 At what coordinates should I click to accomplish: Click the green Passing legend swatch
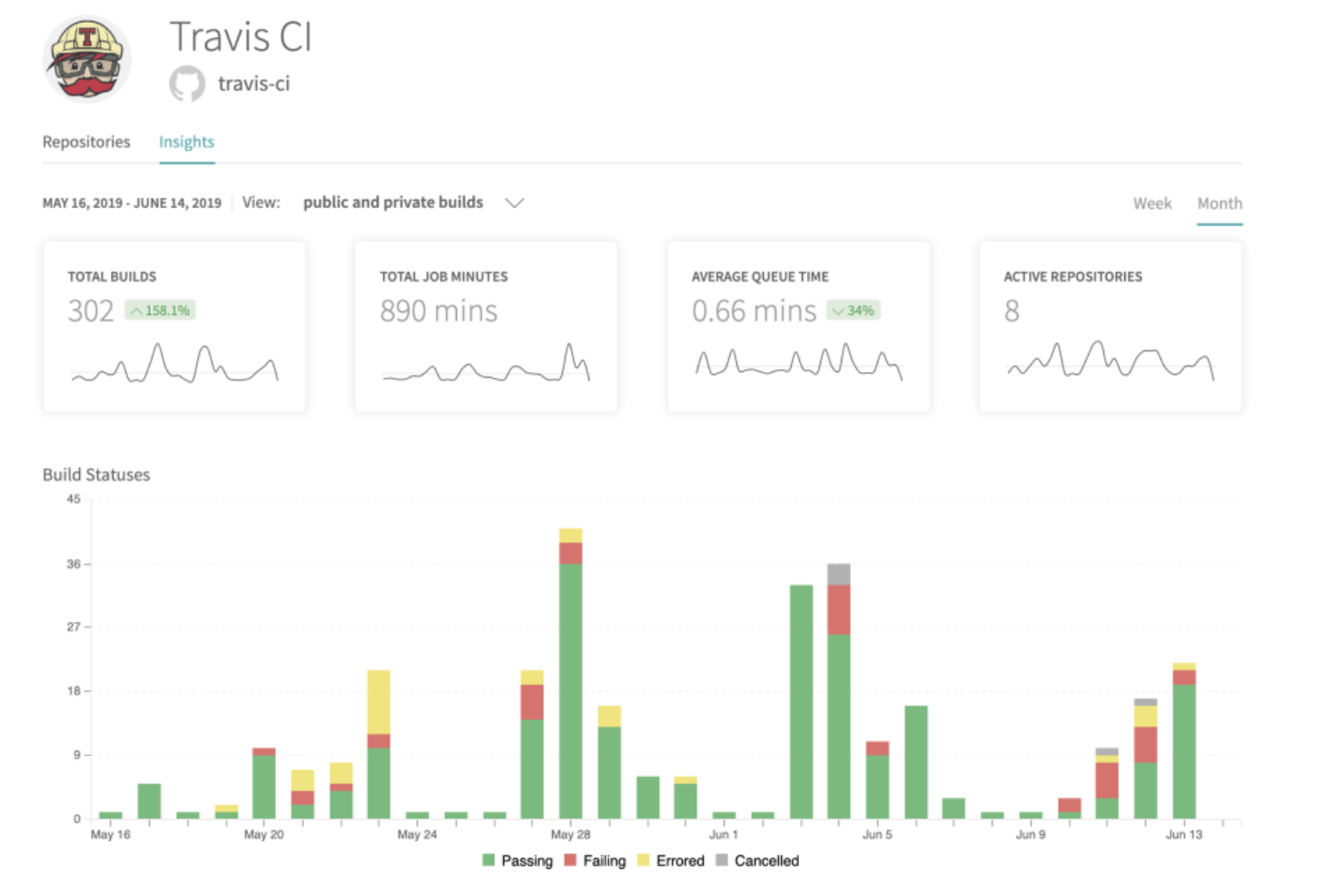point(489,860)
